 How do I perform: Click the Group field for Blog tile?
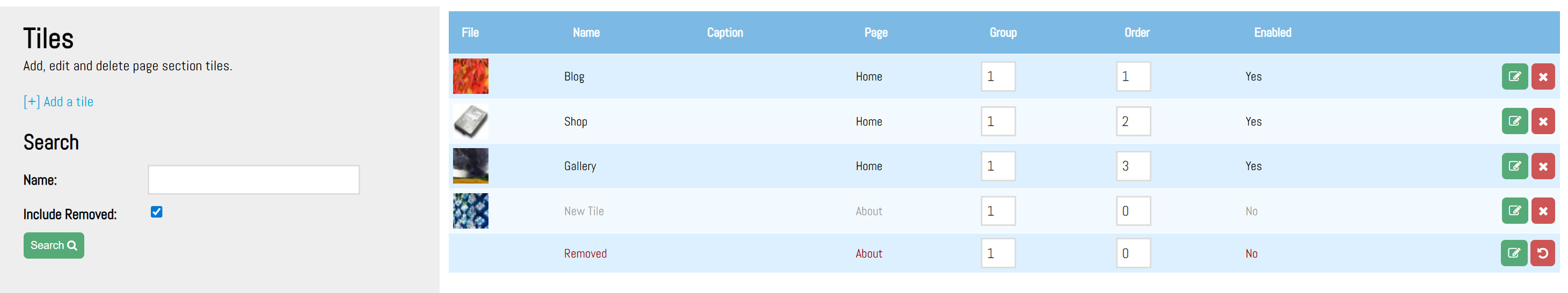coord(998,77)
